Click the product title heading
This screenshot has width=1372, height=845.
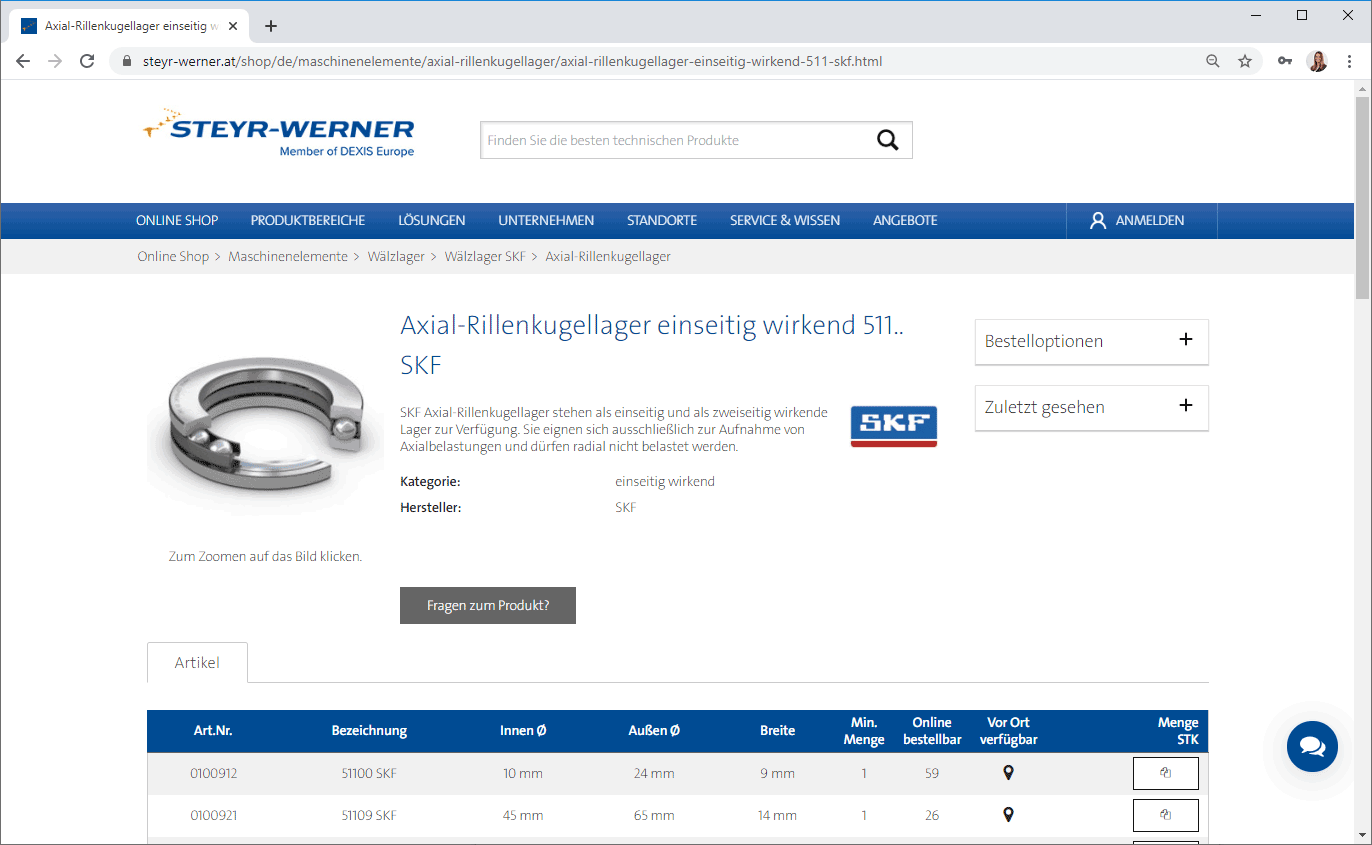[652, 345]
